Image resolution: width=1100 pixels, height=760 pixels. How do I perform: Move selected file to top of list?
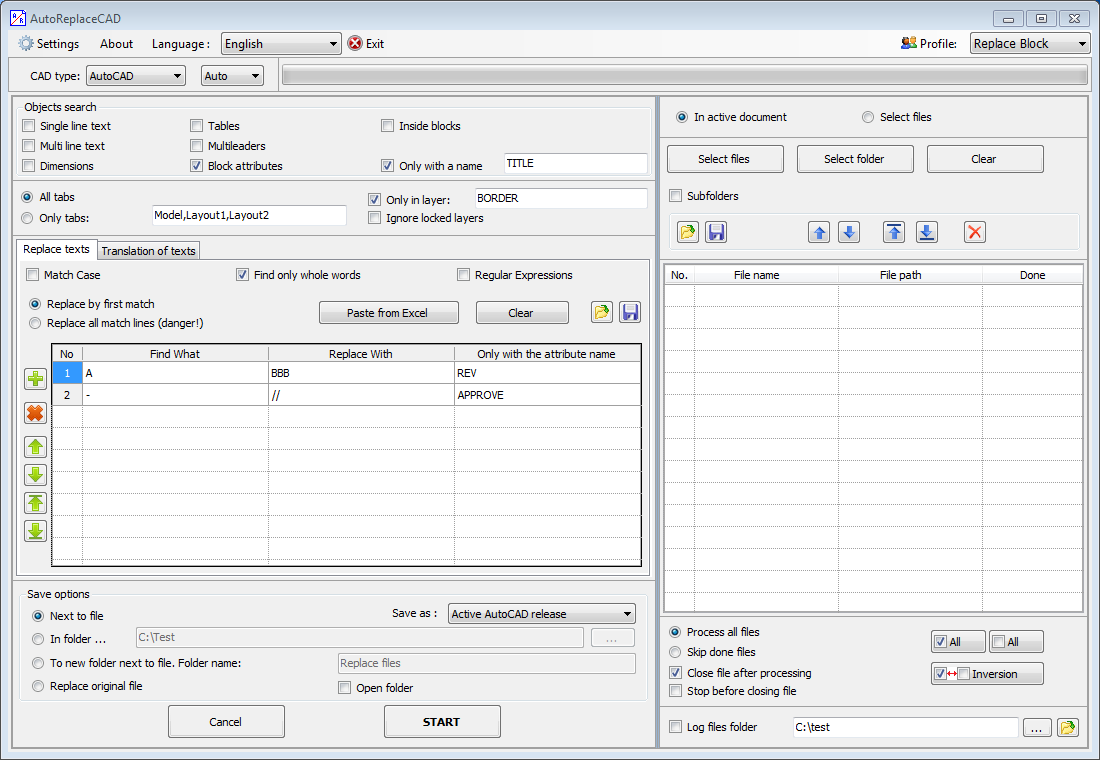point(894,232)
